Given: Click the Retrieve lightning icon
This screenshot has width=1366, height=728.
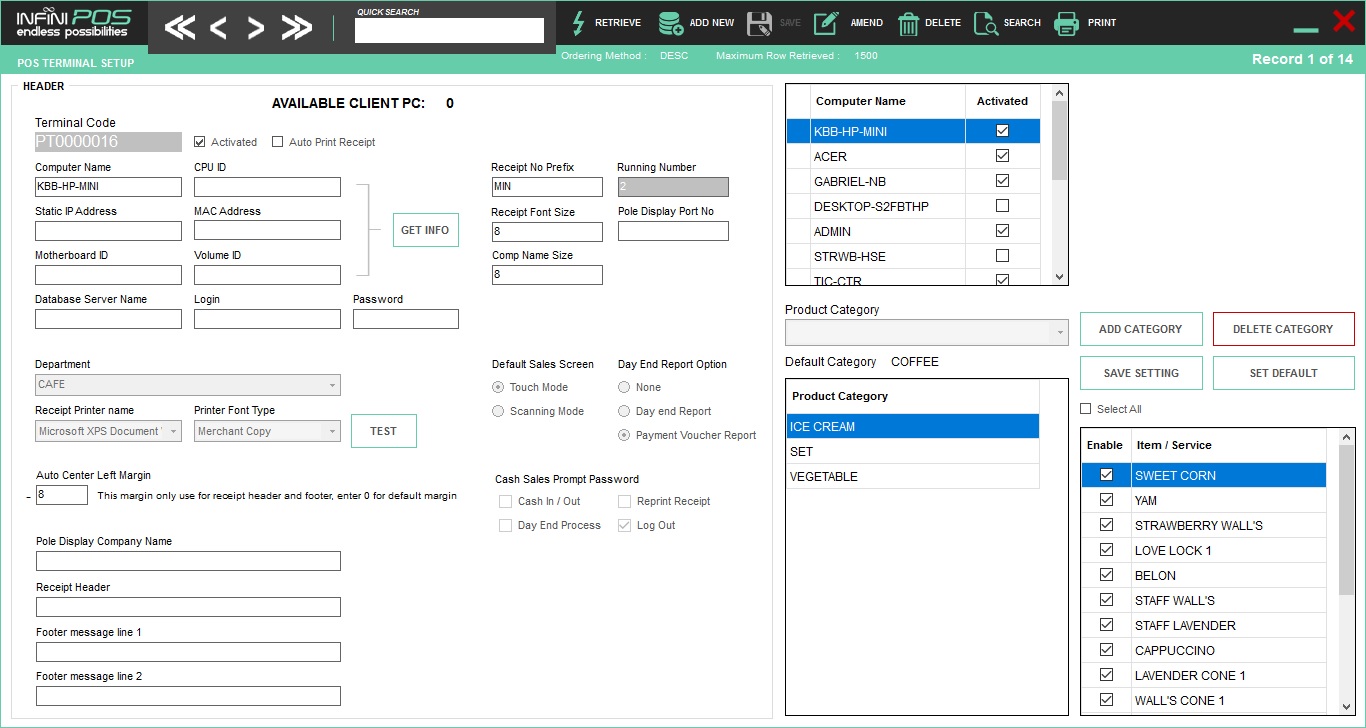Looking at the screenshot, I should pyautogui.click(x=578, y=23).
